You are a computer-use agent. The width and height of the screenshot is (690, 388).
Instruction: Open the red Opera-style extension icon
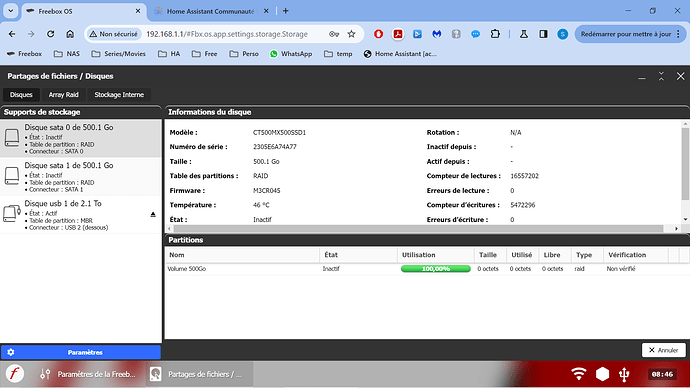pos(378,34)
